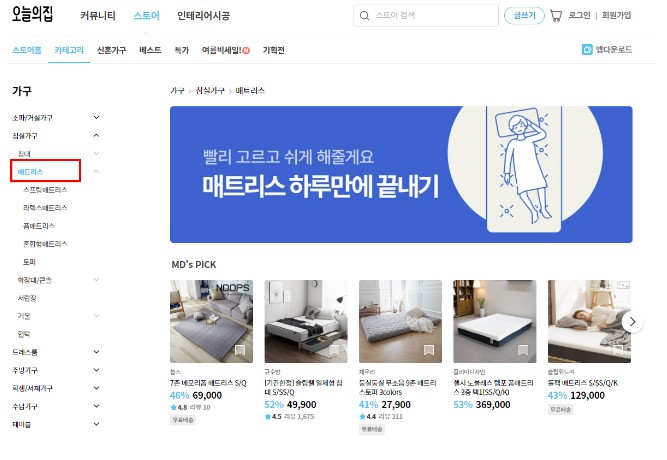This screenshot has width=667, height=460.
Task: Bookmark the white folding mattress product
Action: click(523, 350)
